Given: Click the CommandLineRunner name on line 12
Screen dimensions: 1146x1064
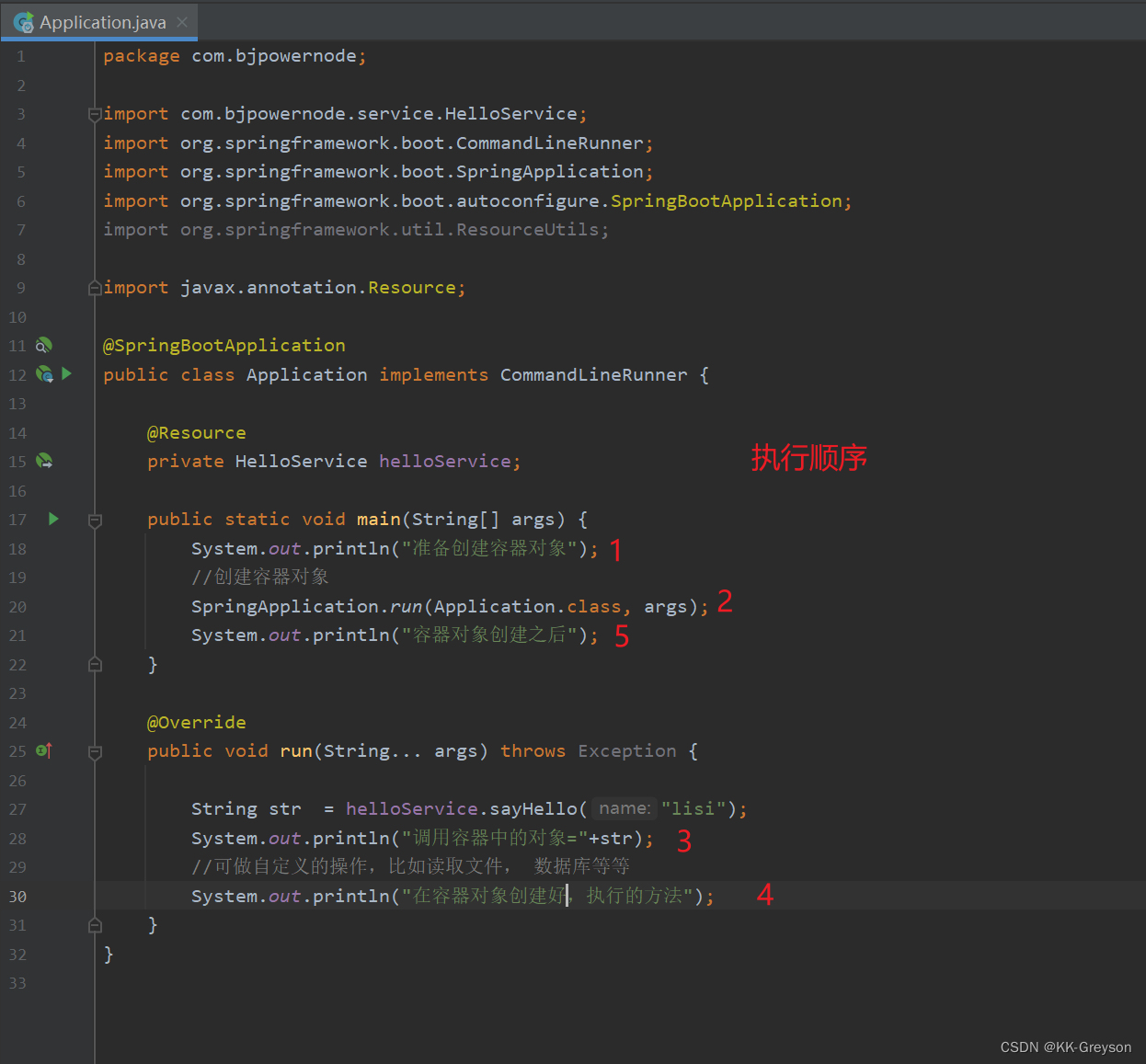Looking at the screenshot, I should tap(594, 375).
